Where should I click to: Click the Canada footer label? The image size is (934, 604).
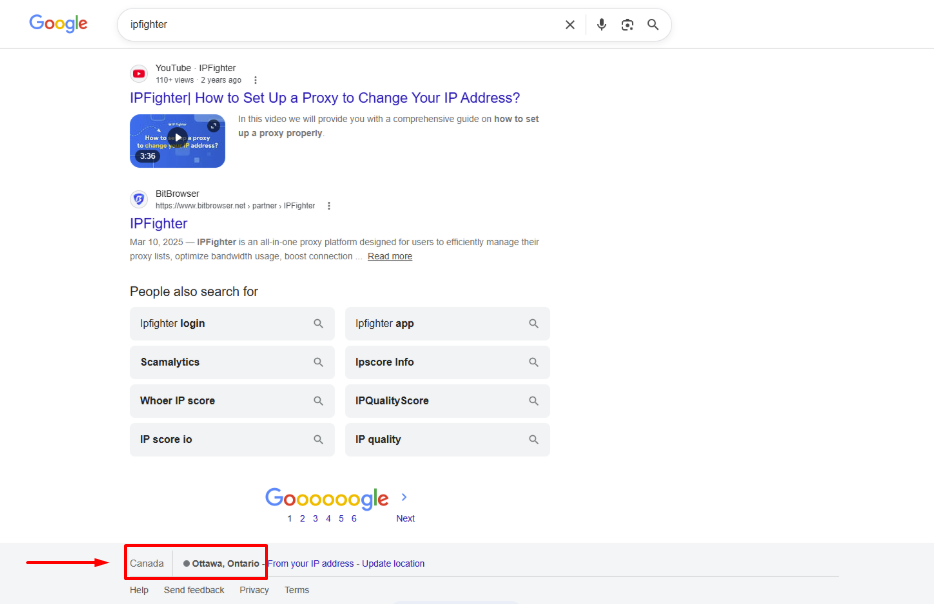click(147, 563)
